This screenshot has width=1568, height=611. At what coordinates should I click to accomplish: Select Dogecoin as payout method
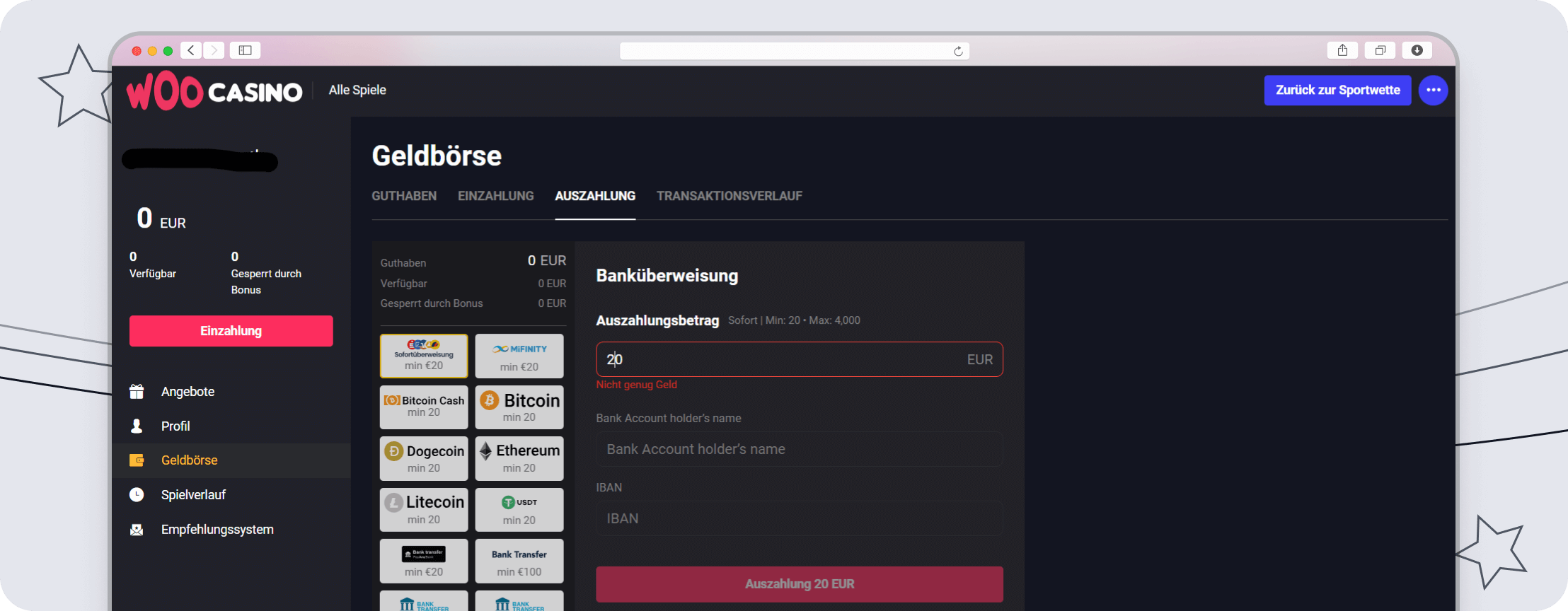tap(424, 458)
